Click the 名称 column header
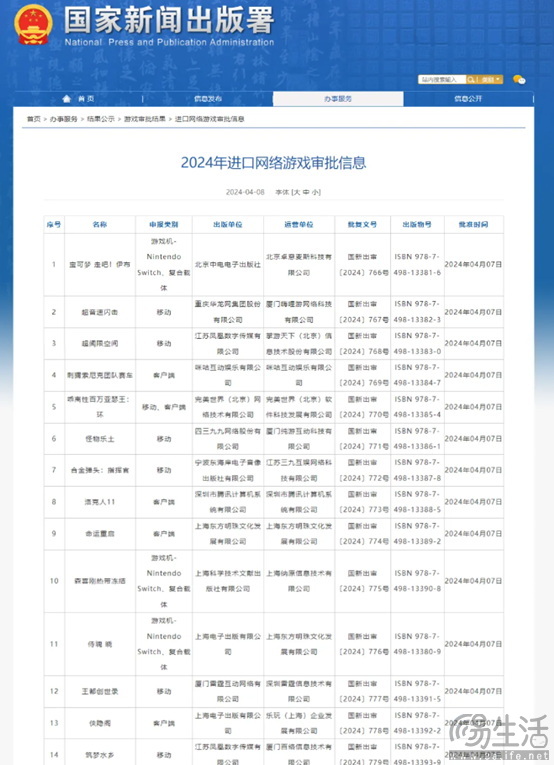 coord(99,224)
